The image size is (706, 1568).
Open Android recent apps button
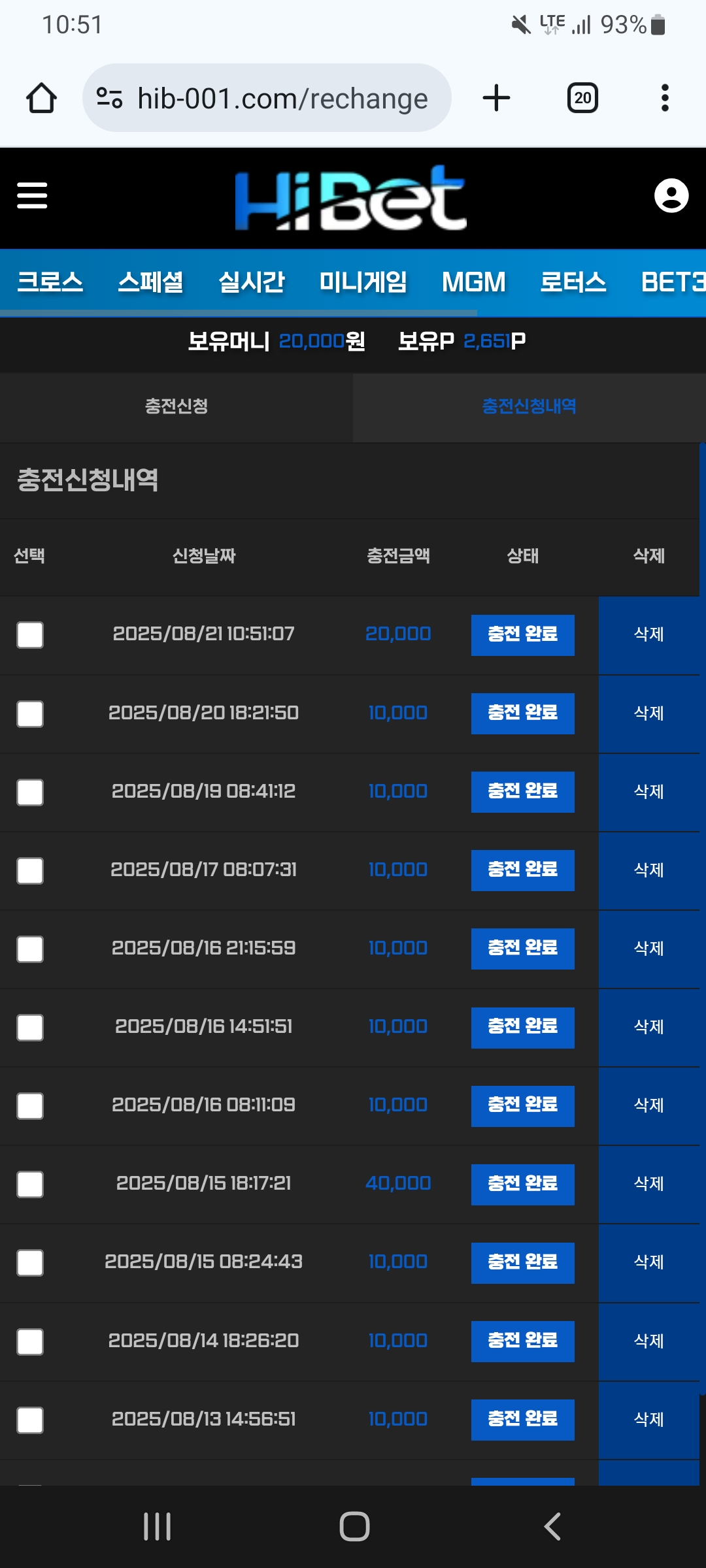click(157, 1526)
